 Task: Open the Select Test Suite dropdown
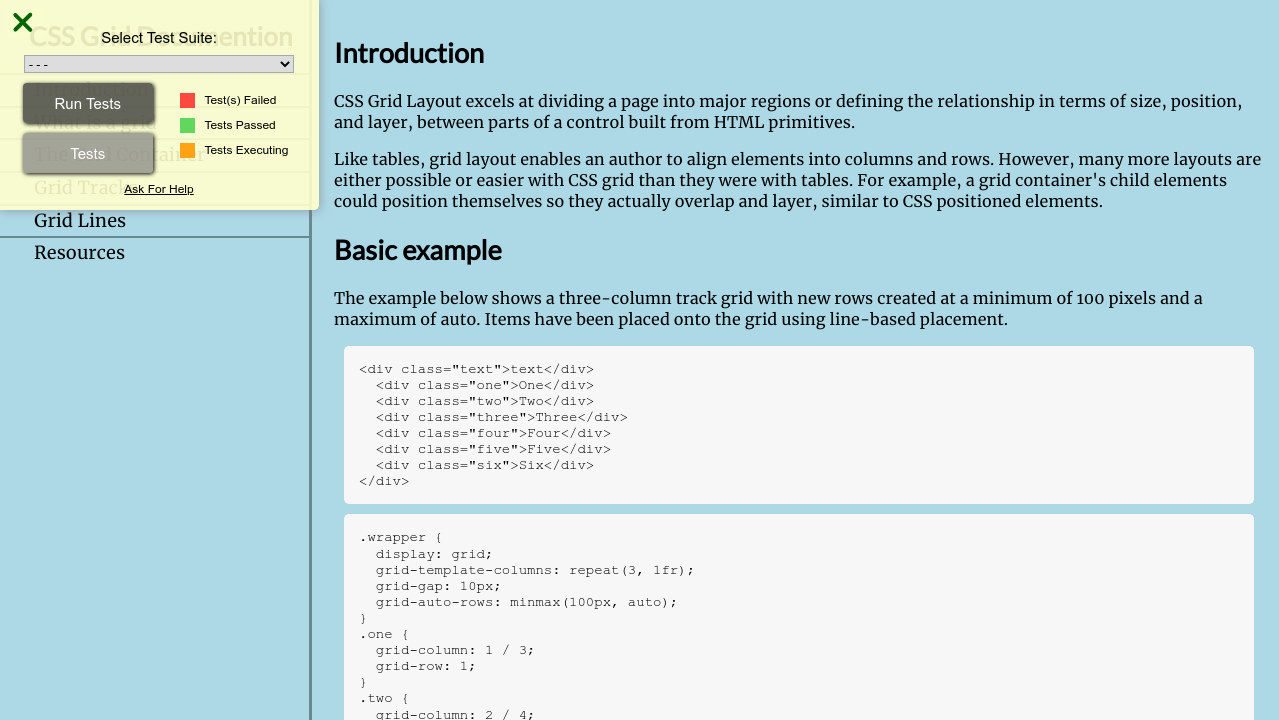tap(158, 64)
